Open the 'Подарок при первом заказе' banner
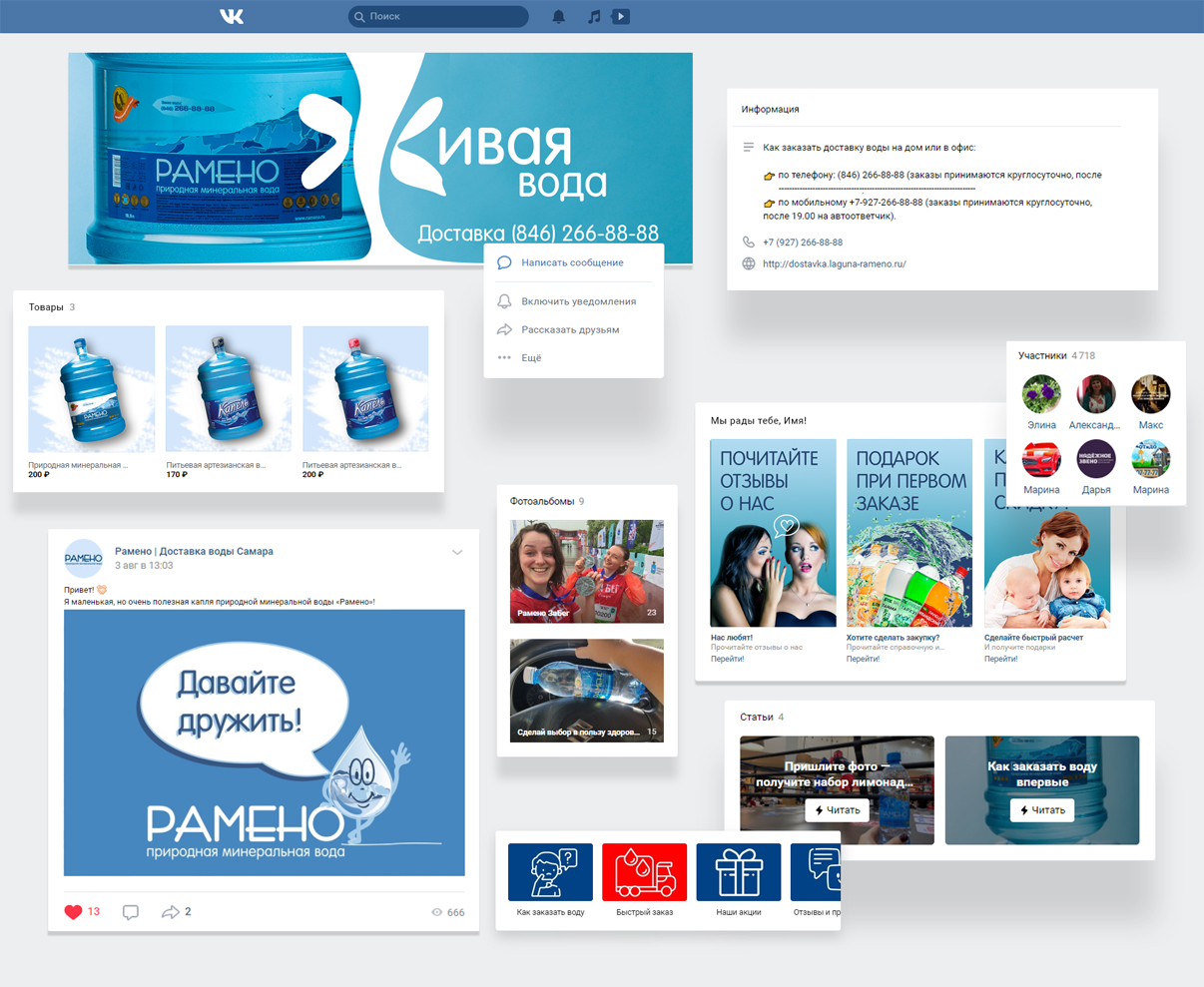Image resolution: width=1204 pixels, height=987 pixels. [x=909, y=533]
